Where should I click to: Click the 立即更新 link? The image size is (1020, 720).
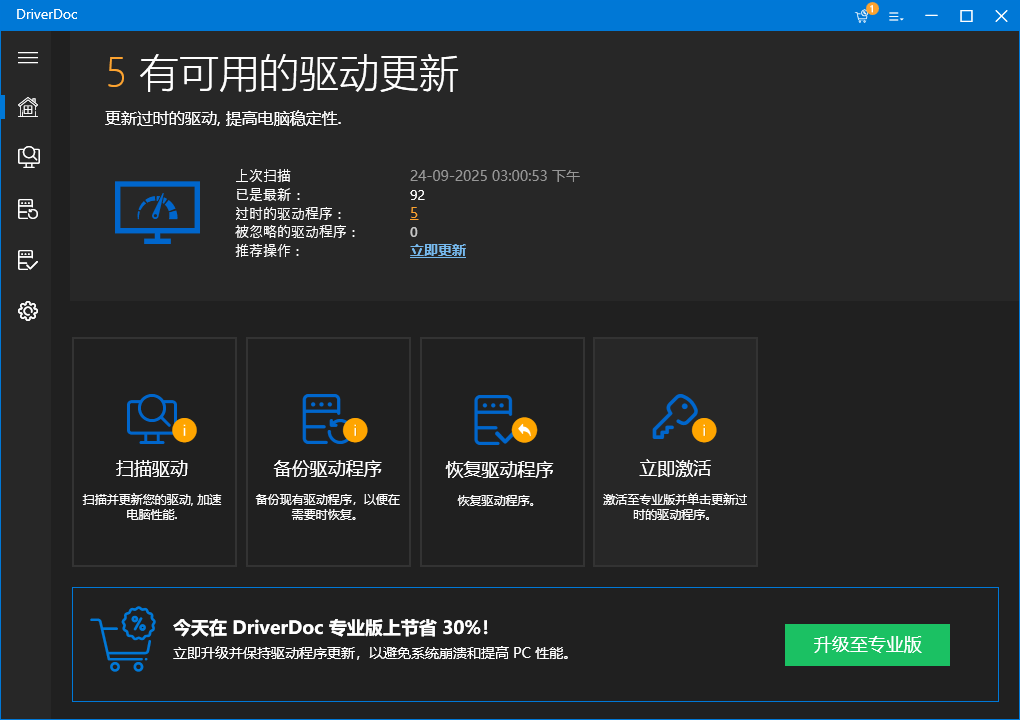pyautogui.click(x=438, y=251)
